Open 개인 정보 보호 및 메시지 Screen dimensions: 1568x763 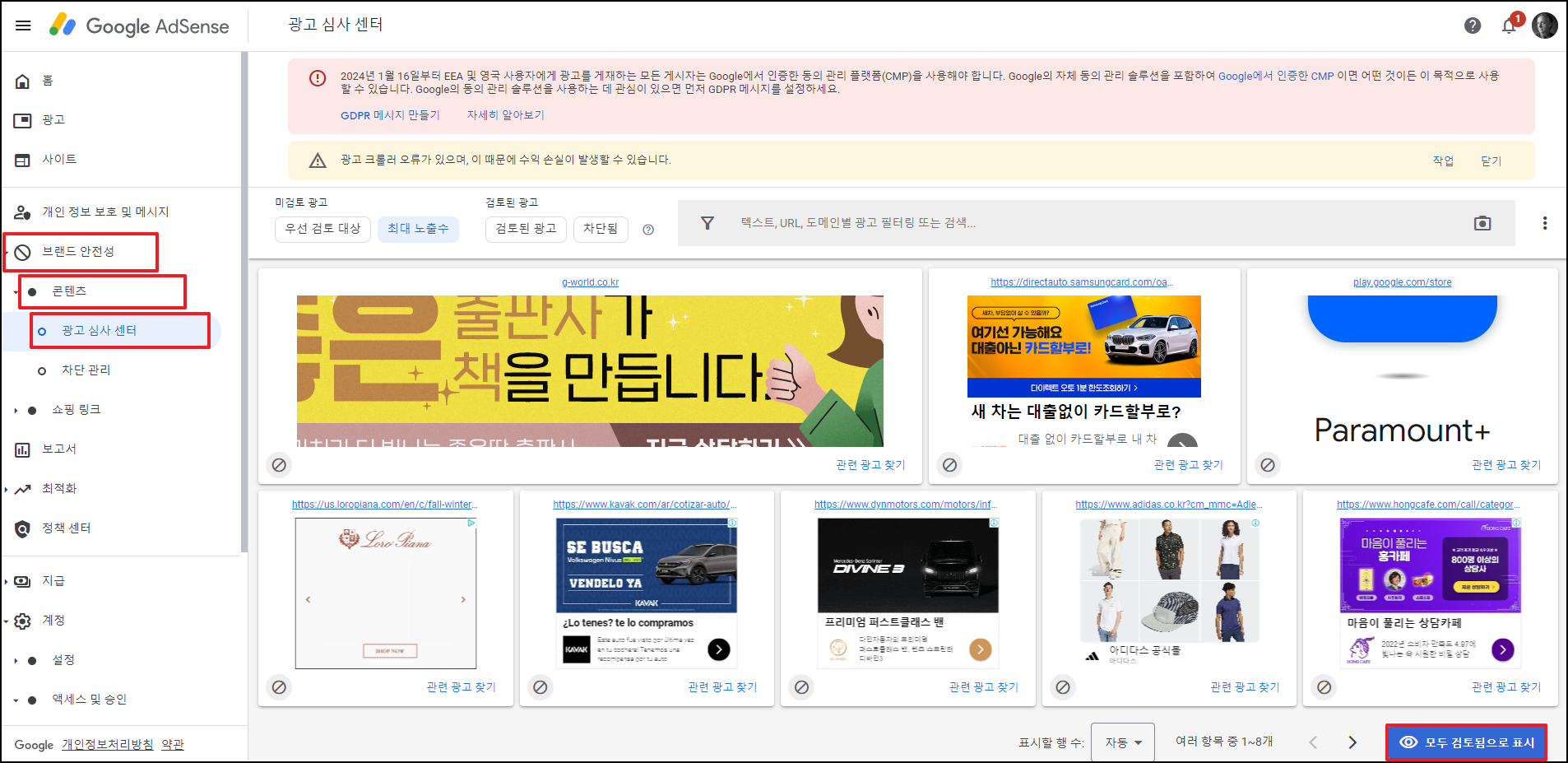[105, 212]
